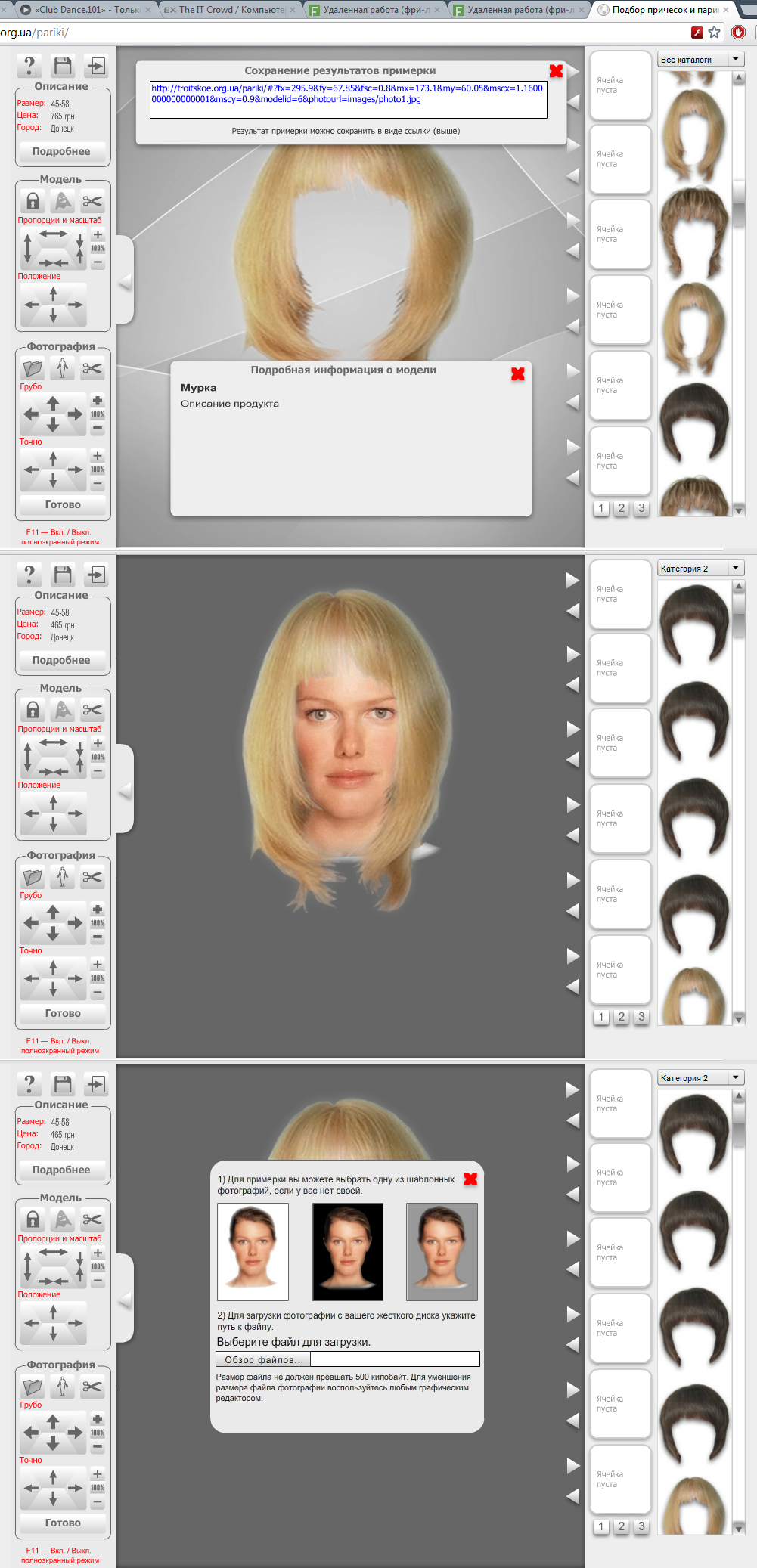Screen dimensions: 757x1568
Task: Click the red Flash plugin icon in address bar
Action: coord(697,32)
